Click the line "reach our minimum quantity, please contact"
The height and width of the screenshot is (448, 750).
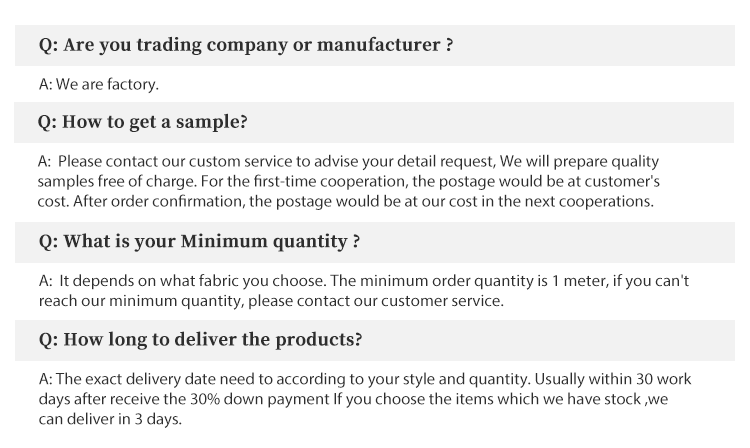point(270,300)
